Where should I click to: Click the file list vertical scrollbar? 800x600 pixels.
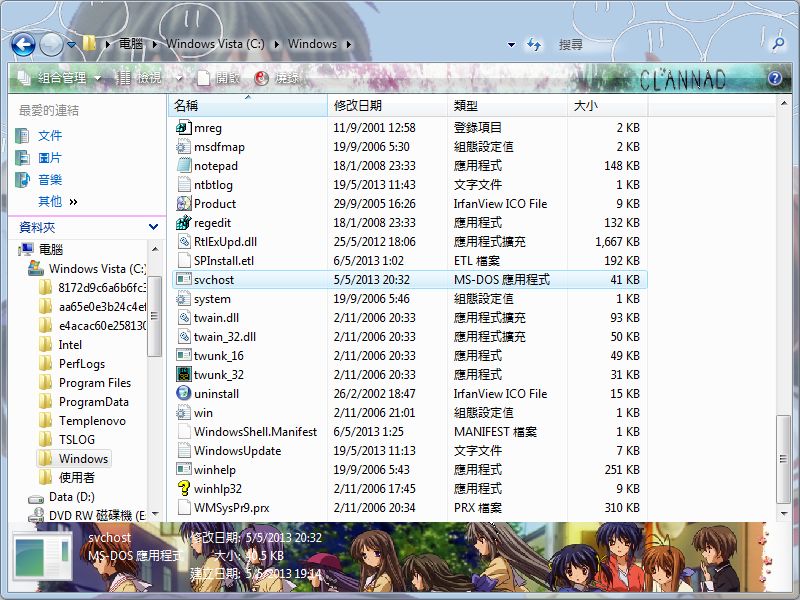(x=783, y=300)
